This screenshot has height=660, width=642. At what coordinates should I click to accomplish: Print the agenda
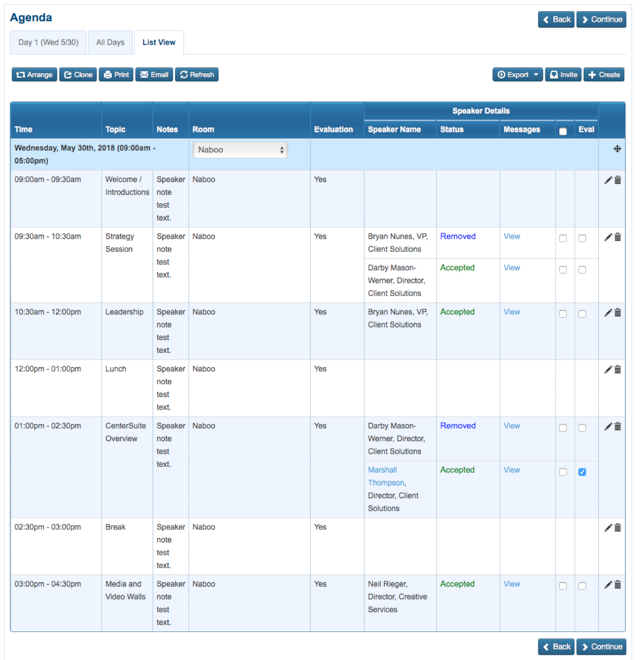point(116,75)
